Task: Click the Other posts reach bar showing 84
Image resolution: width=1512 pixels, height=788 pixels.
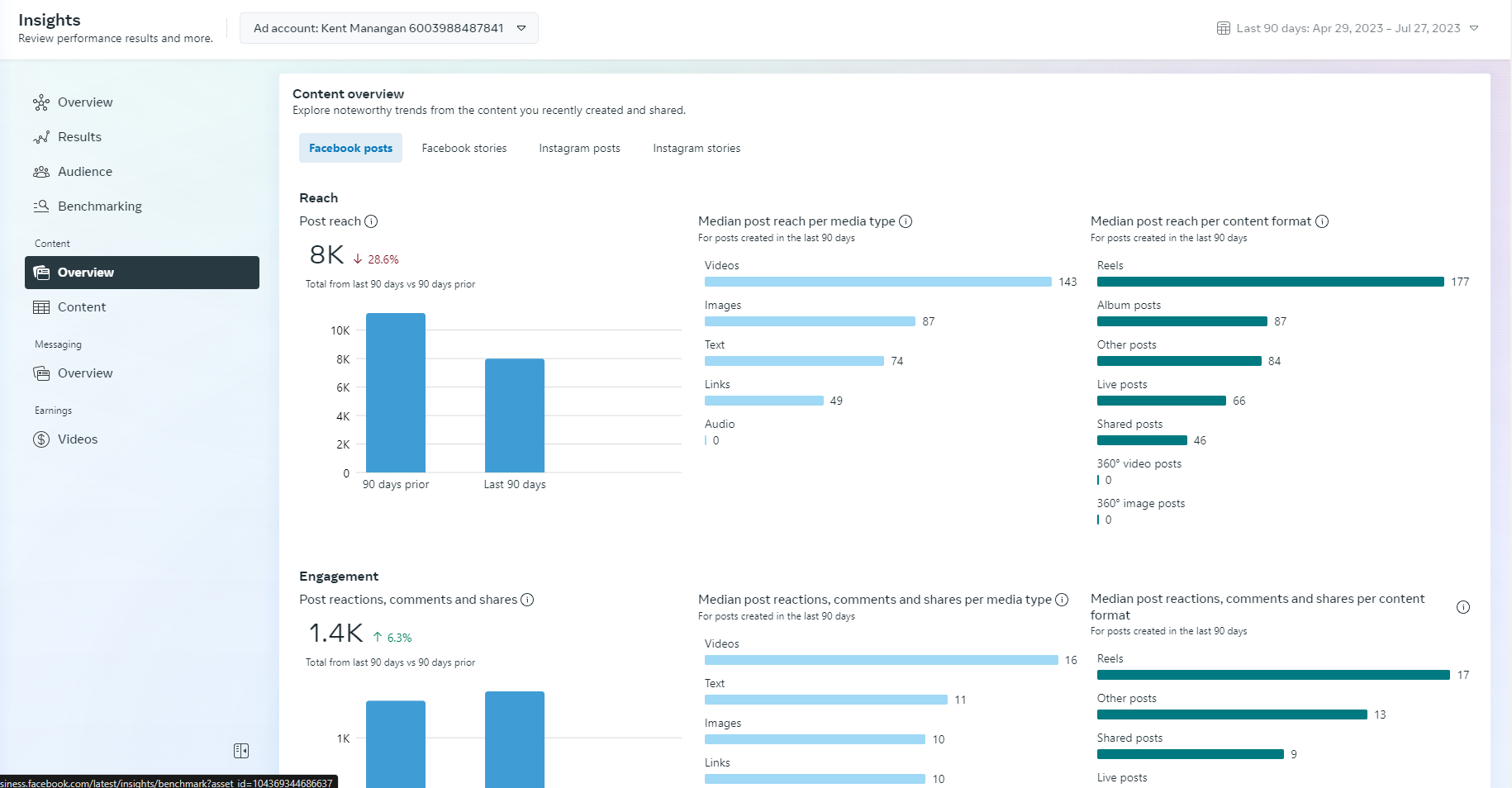Action: (x=1179, y=361)
